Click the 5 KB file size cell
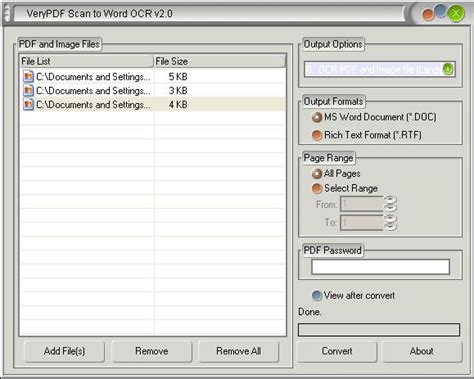 [178, 77]
